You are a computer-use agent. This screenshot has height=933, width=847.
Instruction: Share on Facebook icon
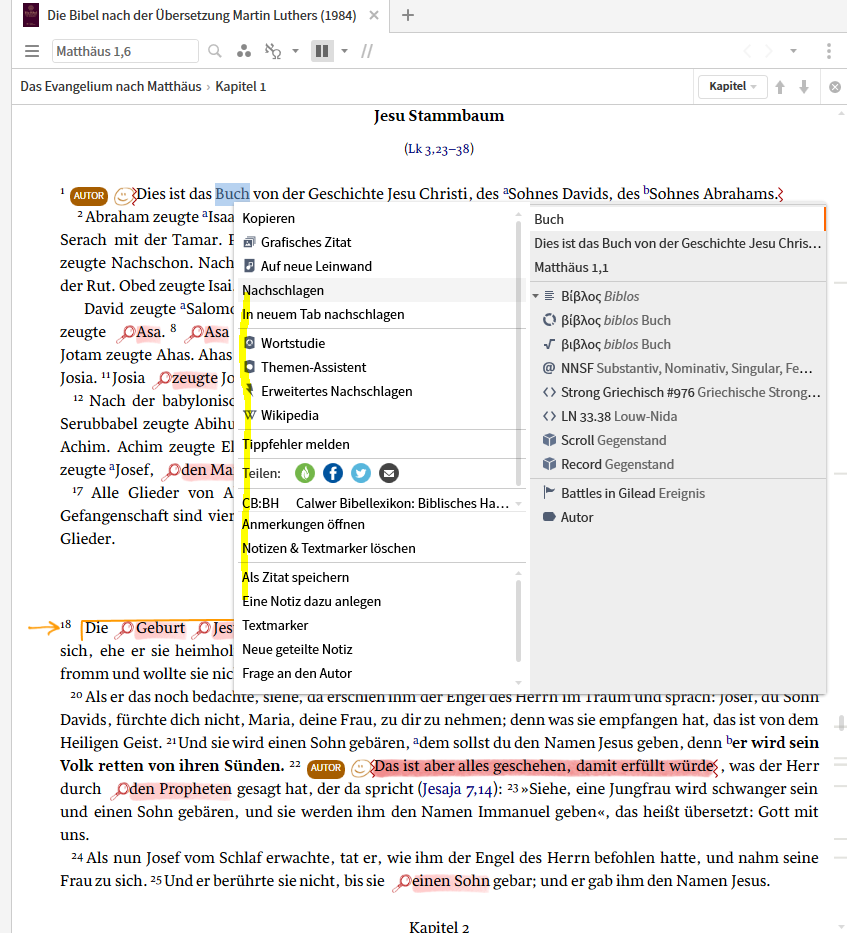(x=333, y=473)
